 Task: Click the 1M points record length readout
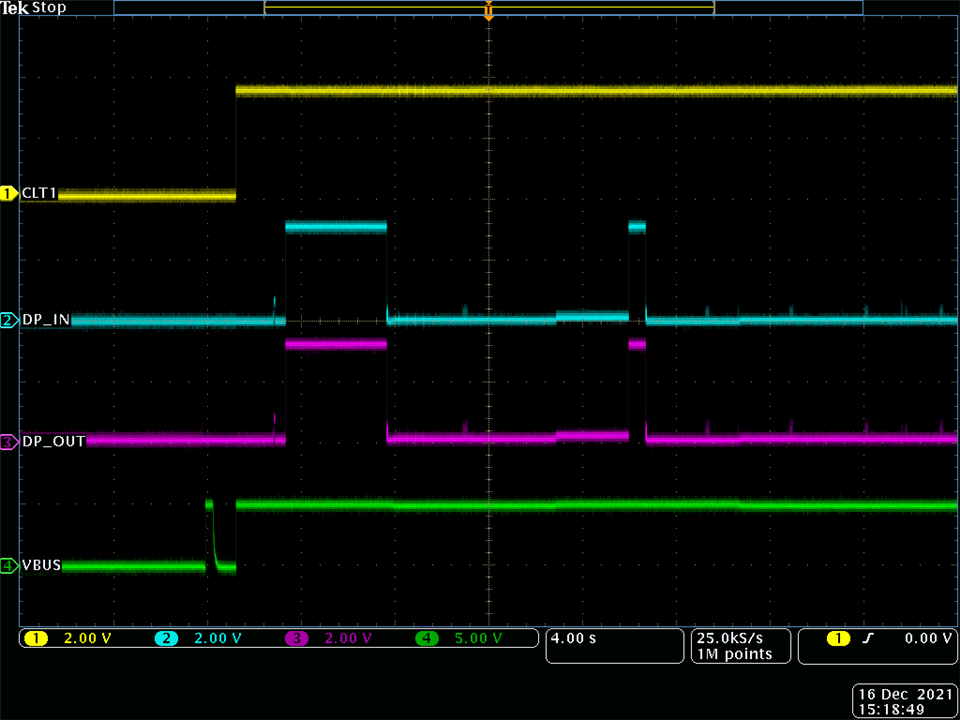coord(734,654)
